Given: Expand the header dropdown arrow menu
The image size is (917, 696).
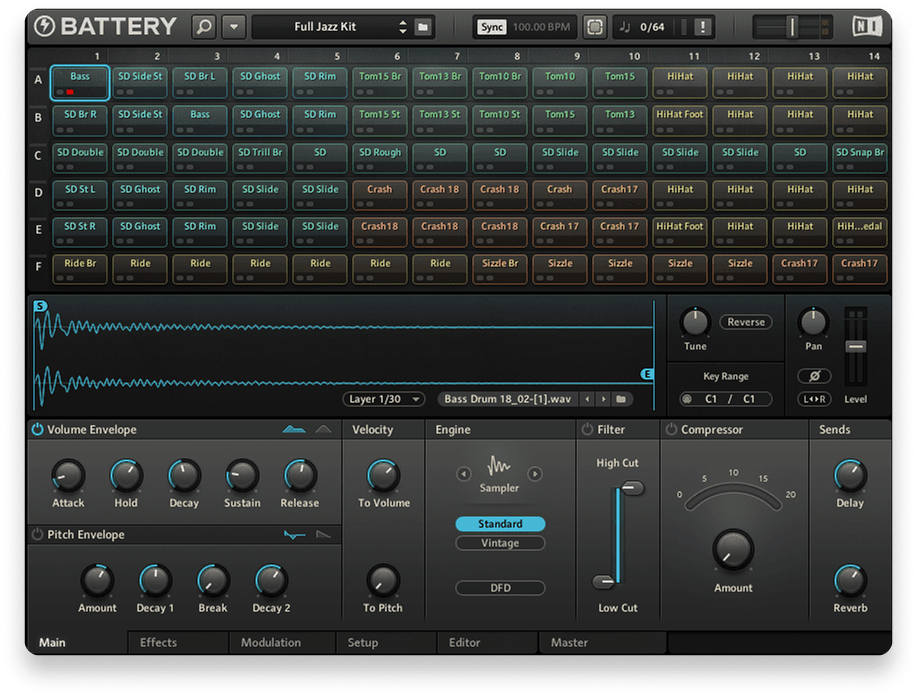Looking at the screenshot, I should pos(234,27).
